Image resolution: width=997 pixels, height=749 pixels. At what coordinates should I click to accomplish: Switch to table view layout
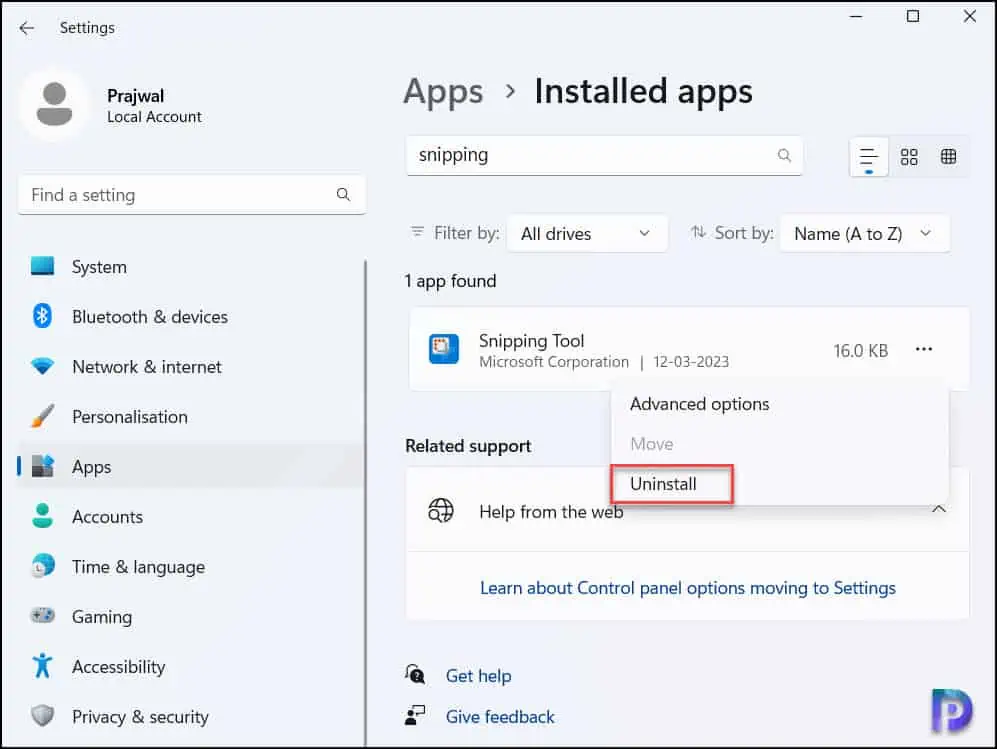click(x=949, y=156)
